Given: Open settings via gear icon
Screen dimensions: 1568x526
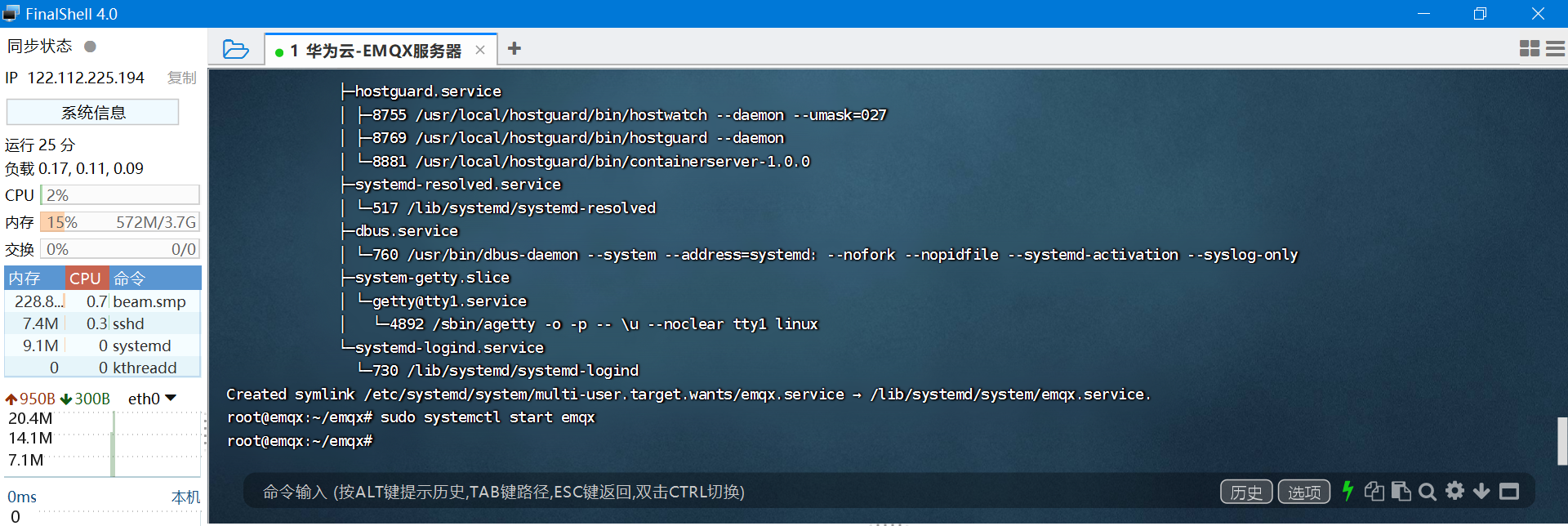Looking at the screenshot, I should point(1454,491).
